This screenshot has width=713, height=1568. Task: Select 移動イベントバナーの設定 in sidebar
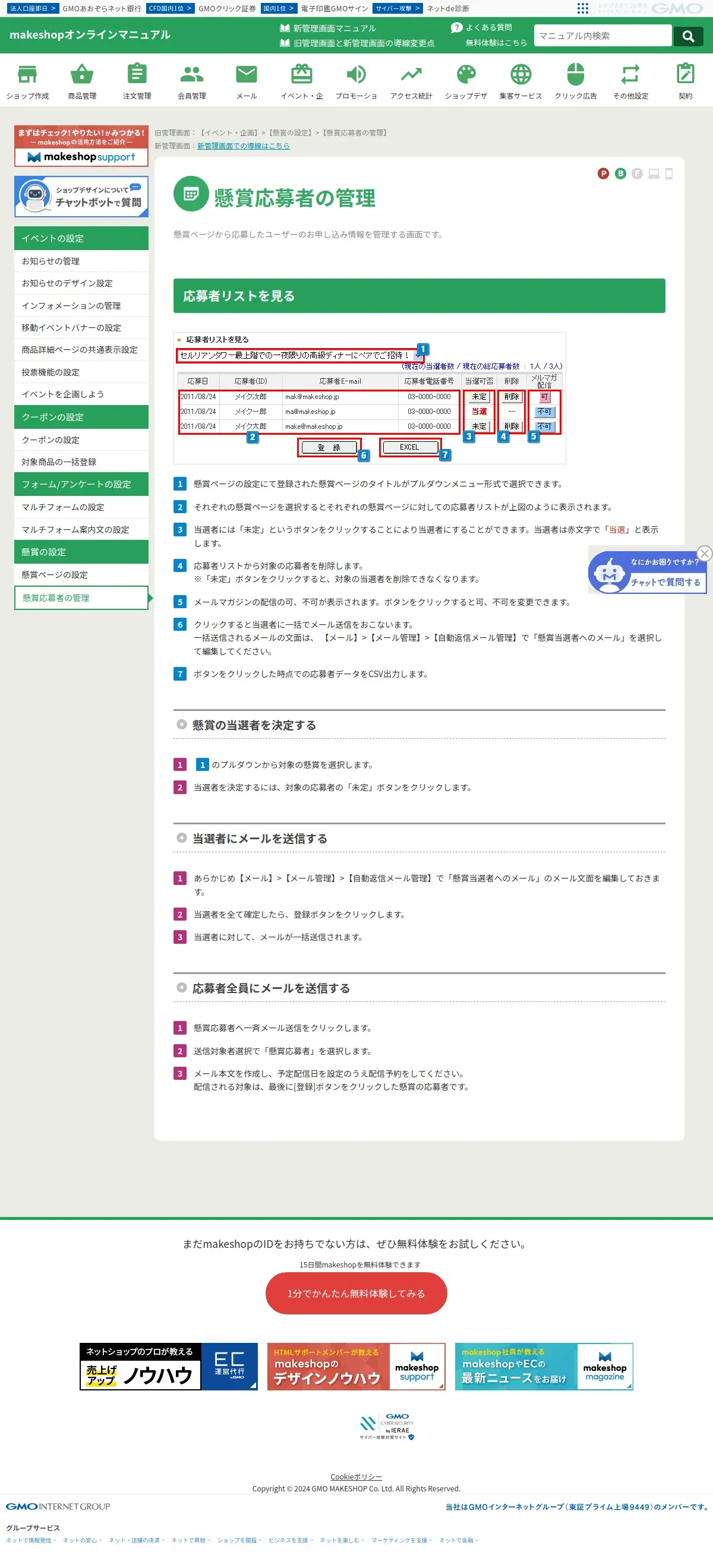coord(81,327)
